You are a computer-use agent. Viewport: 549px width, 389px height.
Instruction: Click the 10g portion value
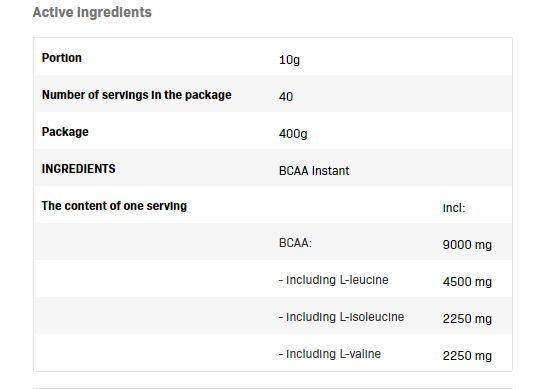click(x=289, y=60)
